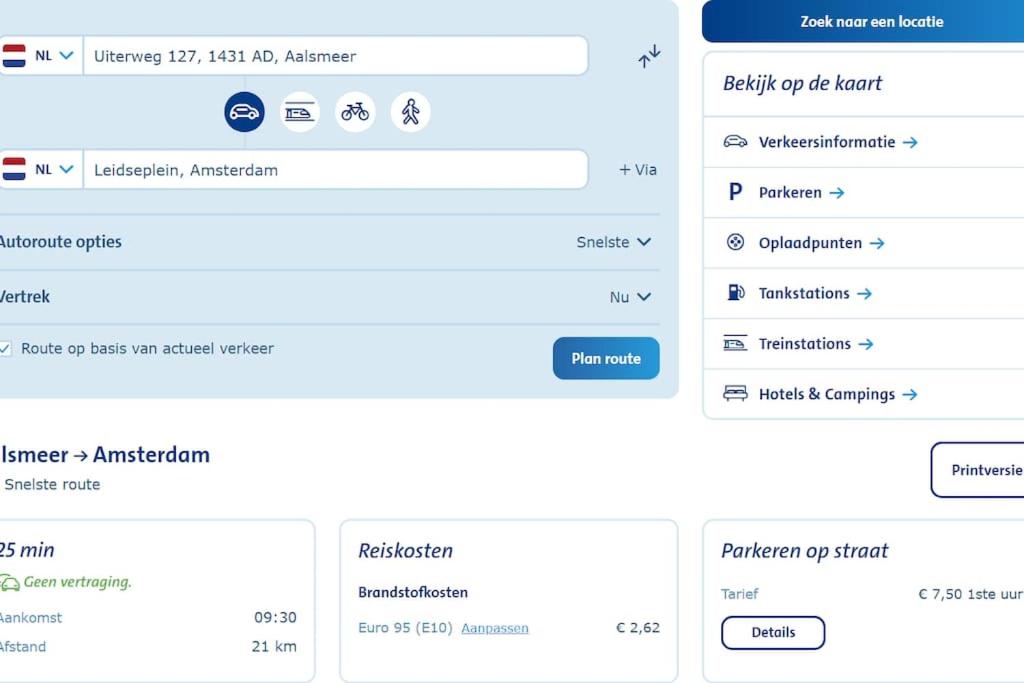Click the Leidseplein, Amsterdam destination field
Viewport: 1024px width, 683px height.
(336, 170)
